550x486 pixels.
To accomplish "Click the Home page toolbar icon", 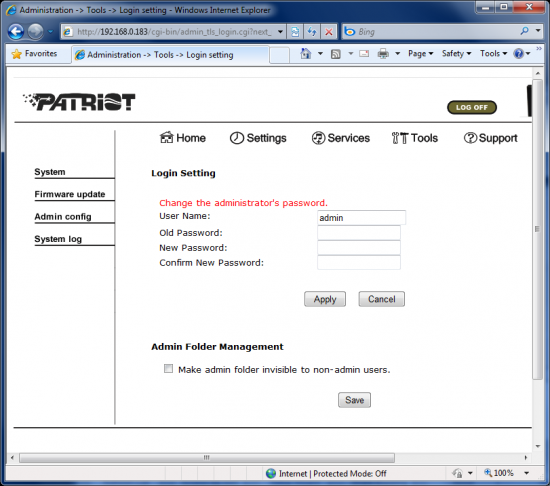I will point(306,54).
